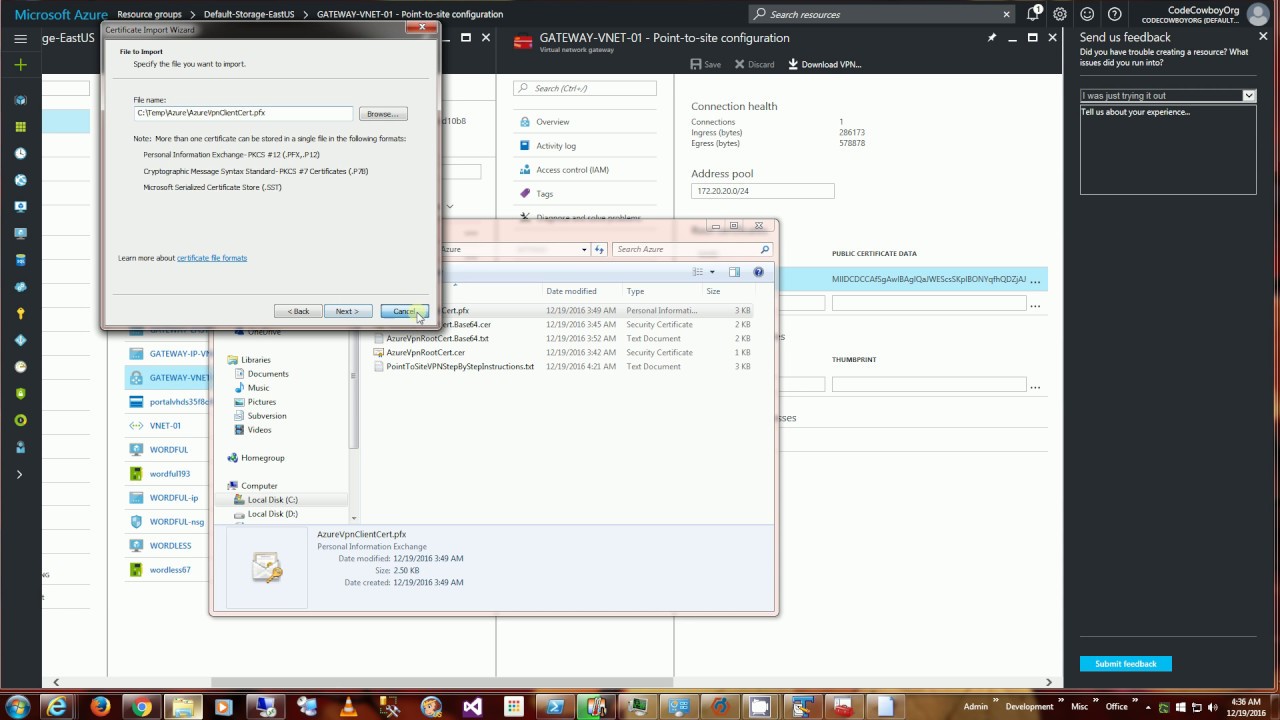Select Local Disk (D:) in Explorer tree
Viewport: 1280px width, 720px height.
coord(272,514)
